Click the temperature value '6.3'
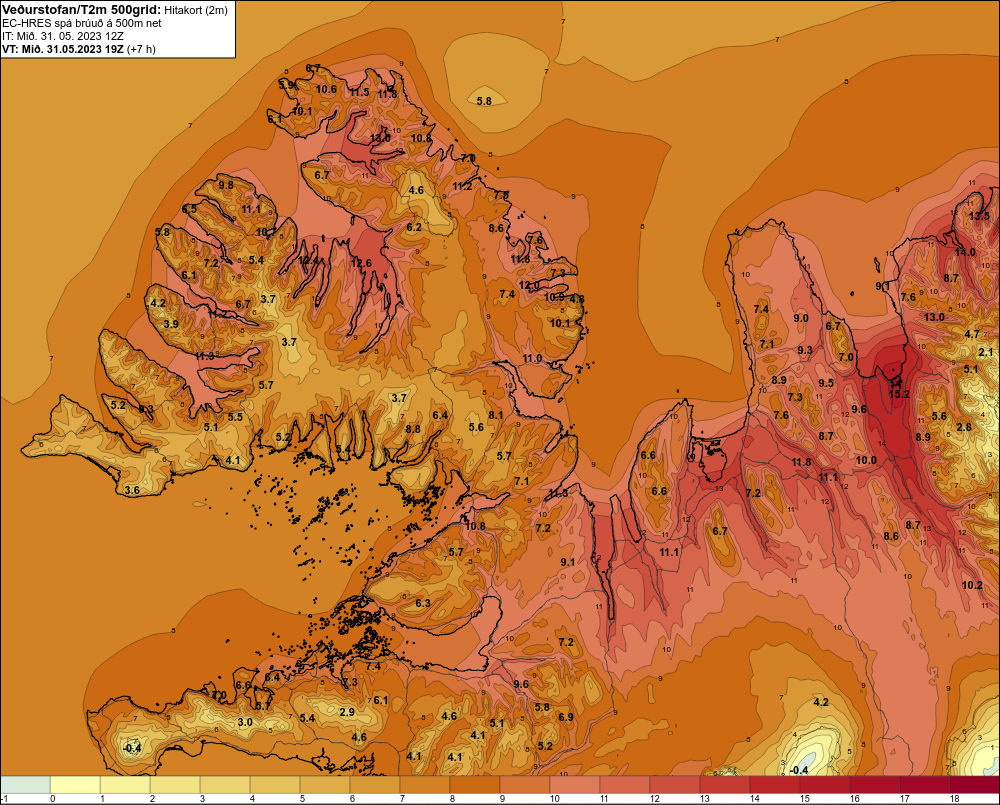 click(x=423, y=603)
